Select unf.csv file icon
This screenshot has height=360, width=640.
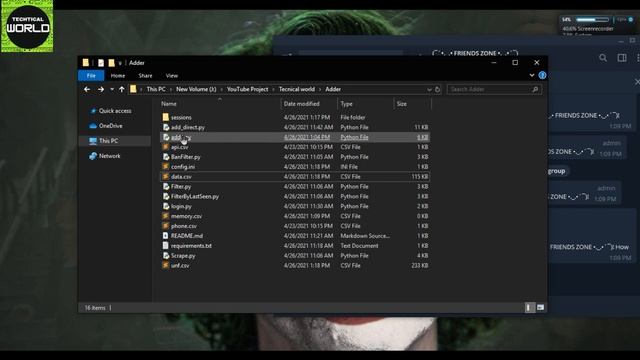(165, 265)
